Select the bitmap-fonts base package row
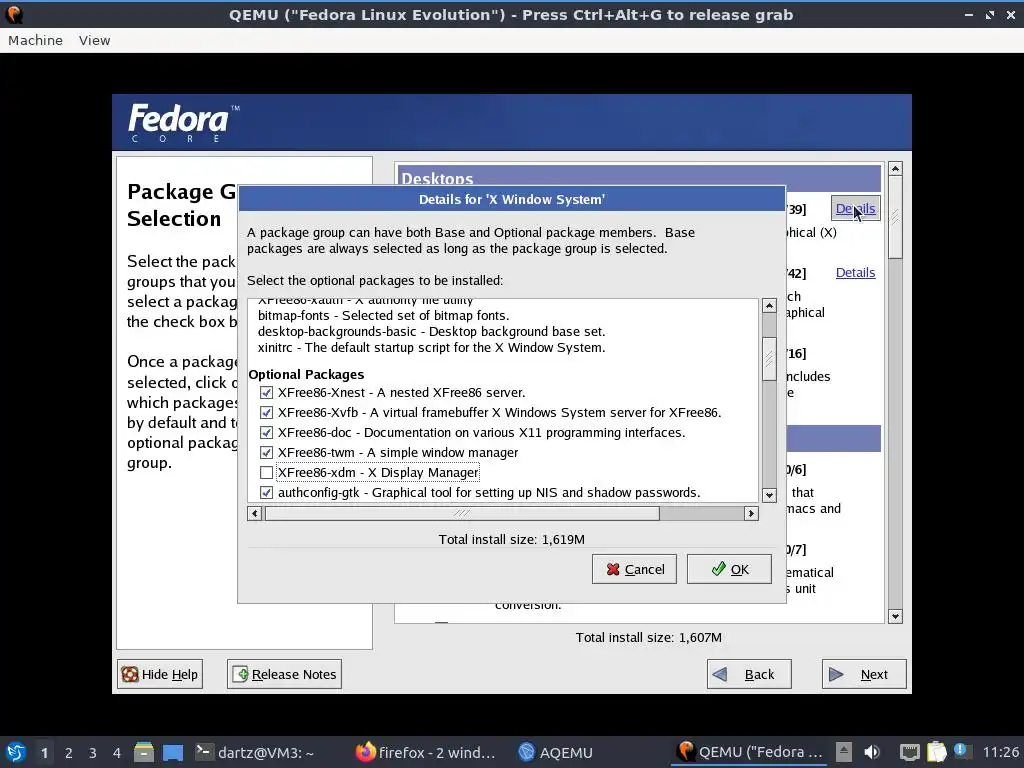Viewport: 1024px width, 768px height. click(x=383, y=315)
